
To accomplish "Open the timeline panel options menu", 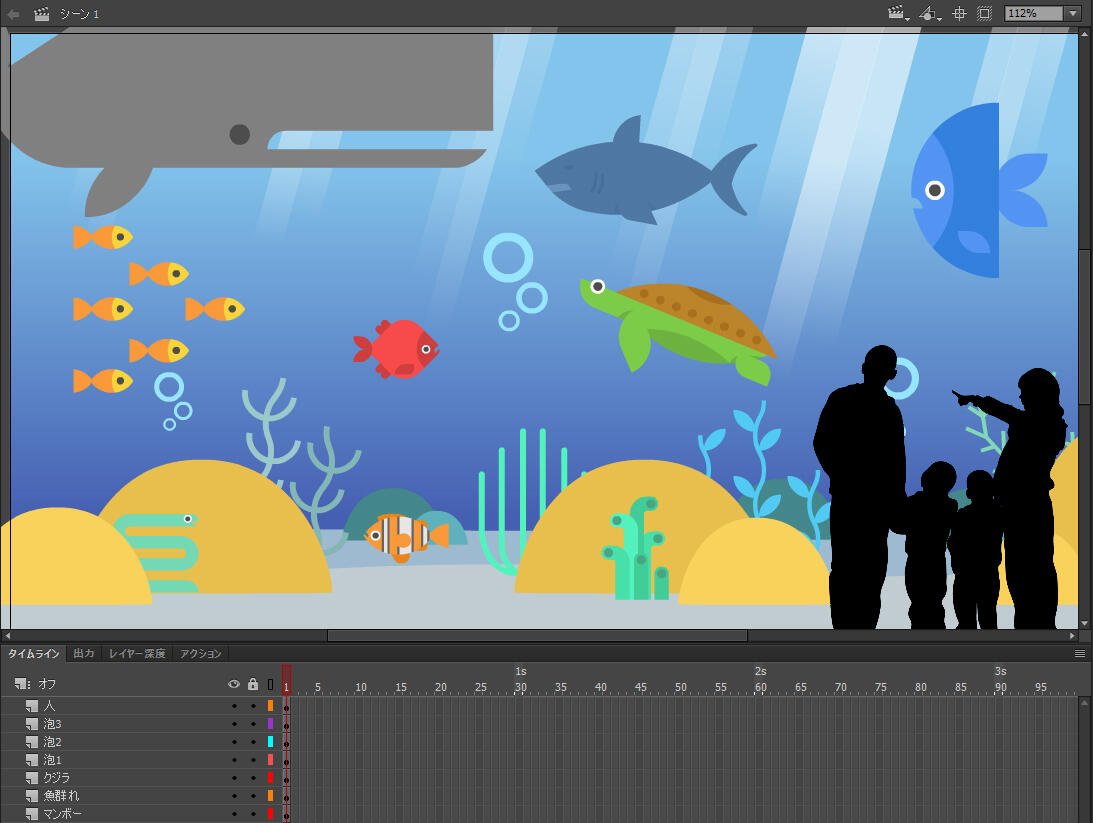I will click(x=1080, y=653).
